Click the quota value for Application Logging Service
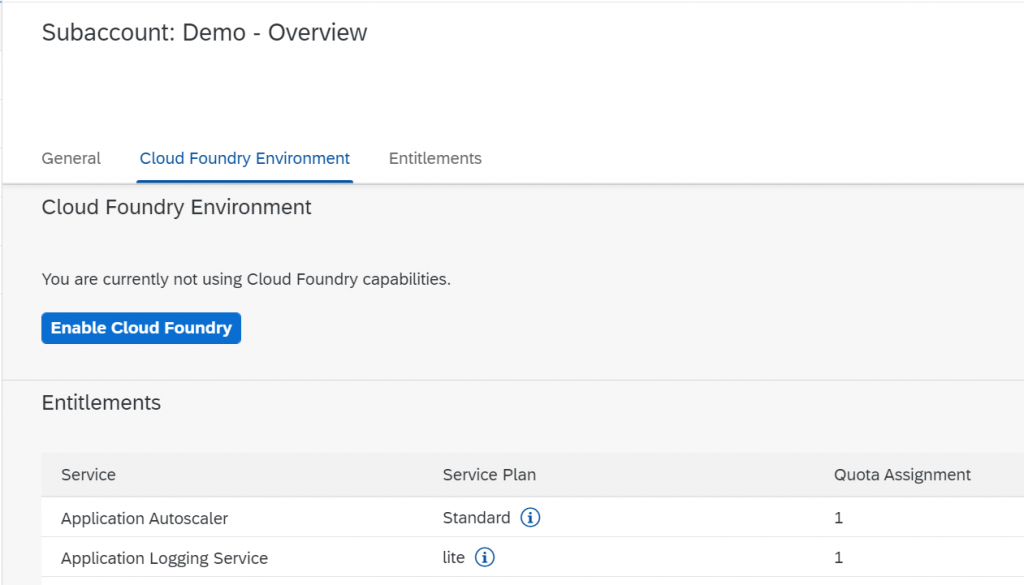This screenshot has width=1024, height=585. (x=839, y=558)
